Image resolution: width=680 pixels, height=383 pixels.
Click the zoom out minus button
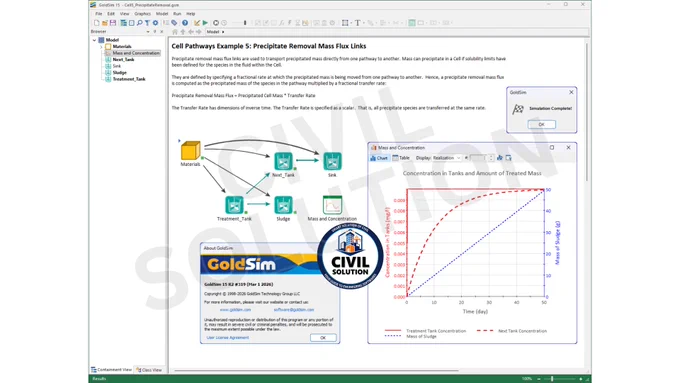pos(539,379)
